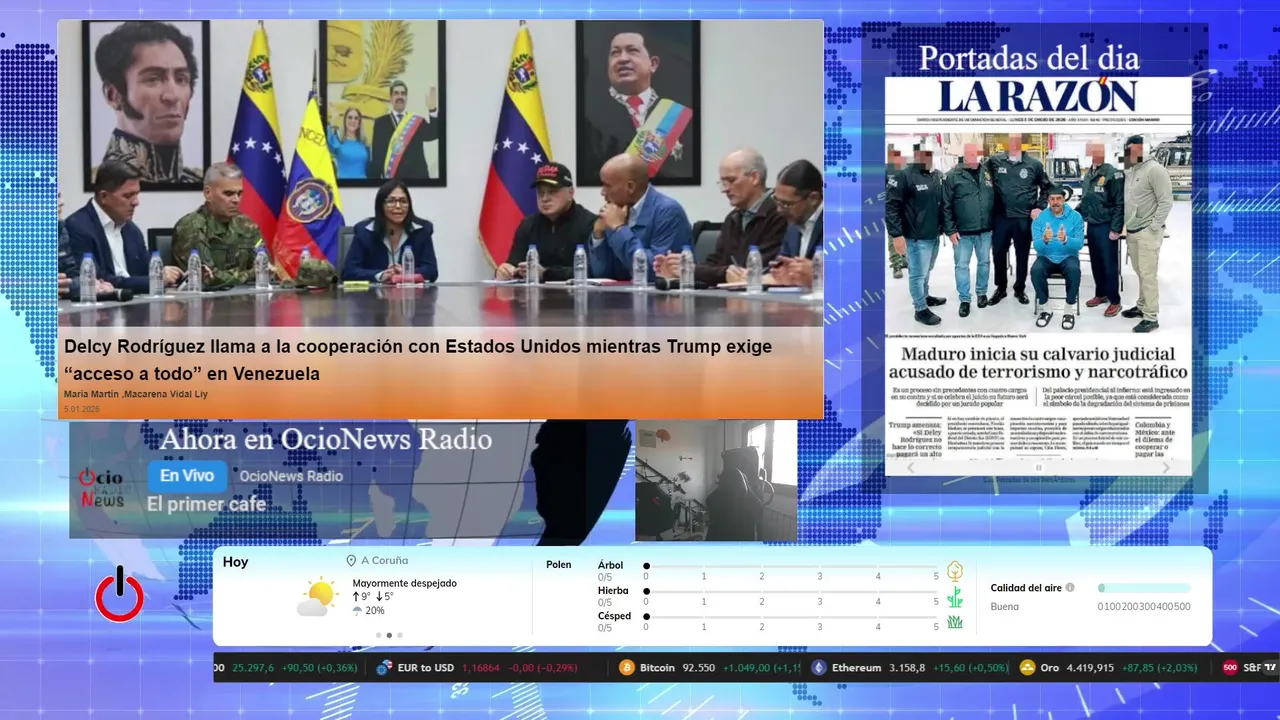Click the Césped lawn pollen icon
Viewport: 1280px width, 720px height.
coord(955,622)
